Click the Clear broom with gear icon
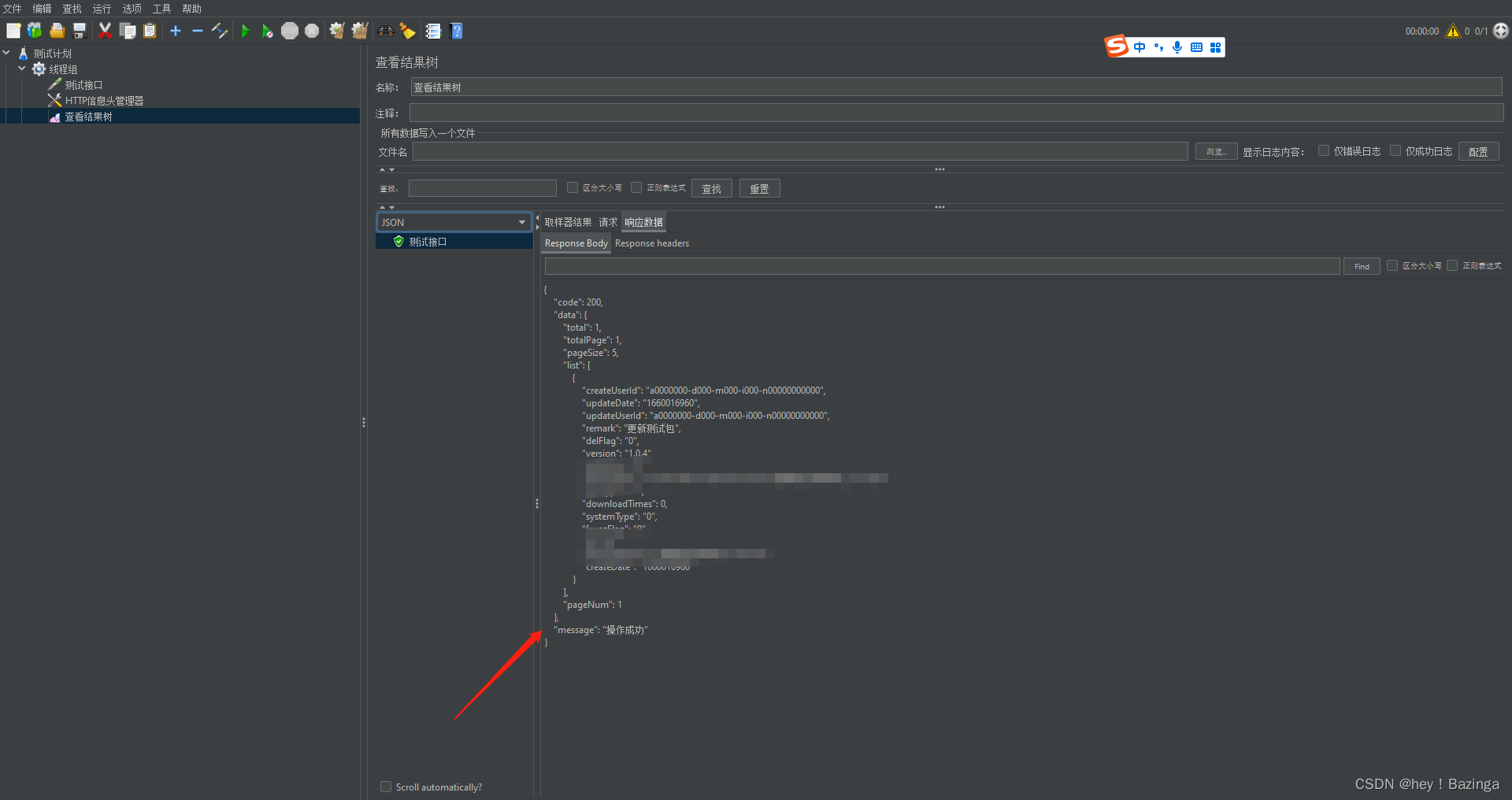Screen dimensions: 1512x800 337,31
